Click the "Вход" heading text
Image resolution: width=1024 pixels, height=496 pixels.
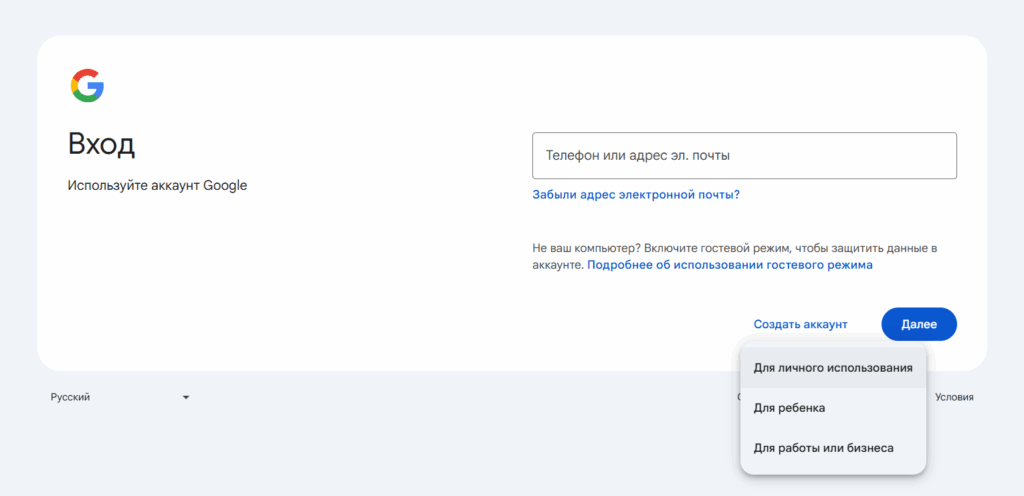click(x=101, y=145)
